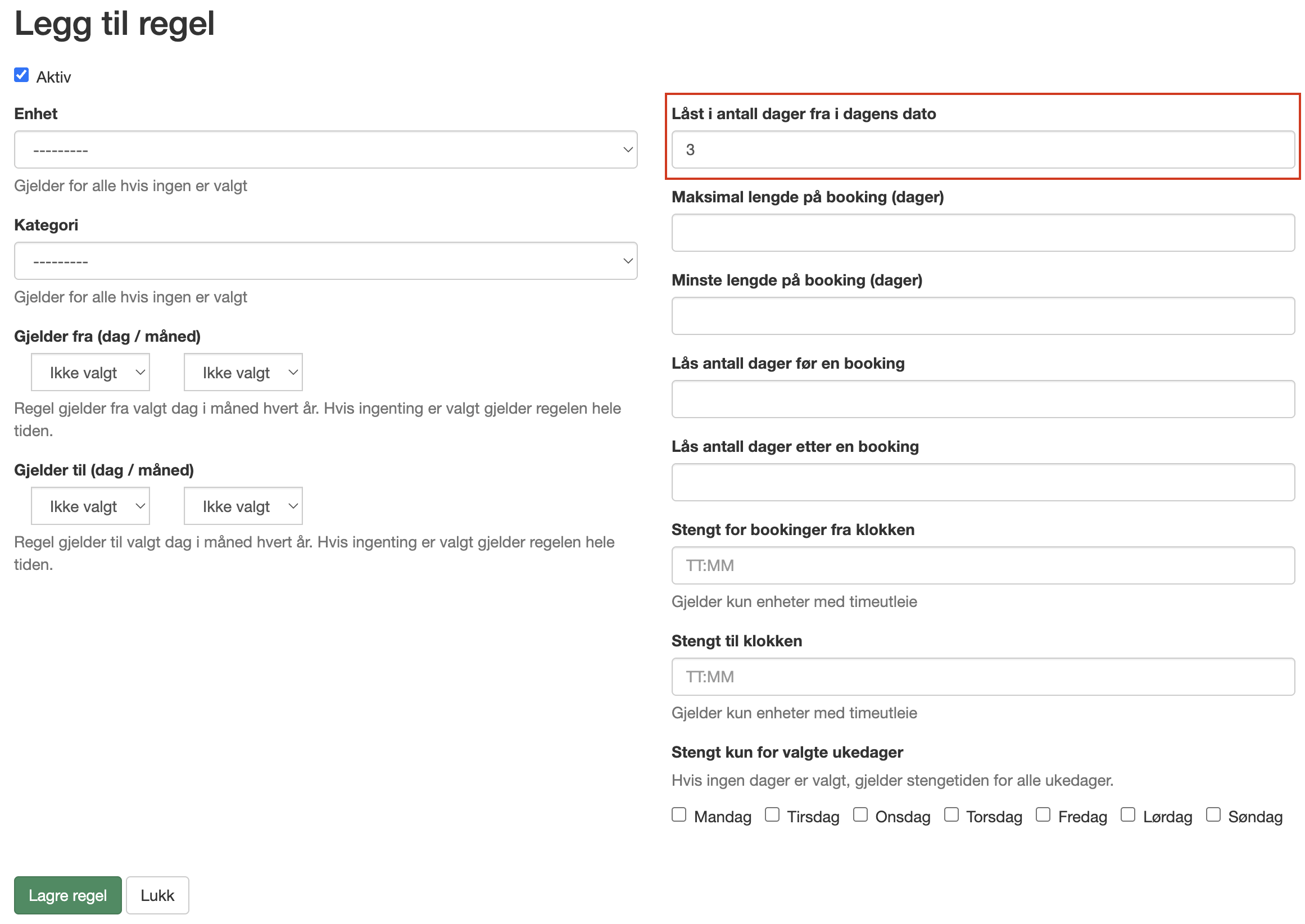Tick the Mandag weekday checkbox

pyautogui.click(x=679, y=815)
